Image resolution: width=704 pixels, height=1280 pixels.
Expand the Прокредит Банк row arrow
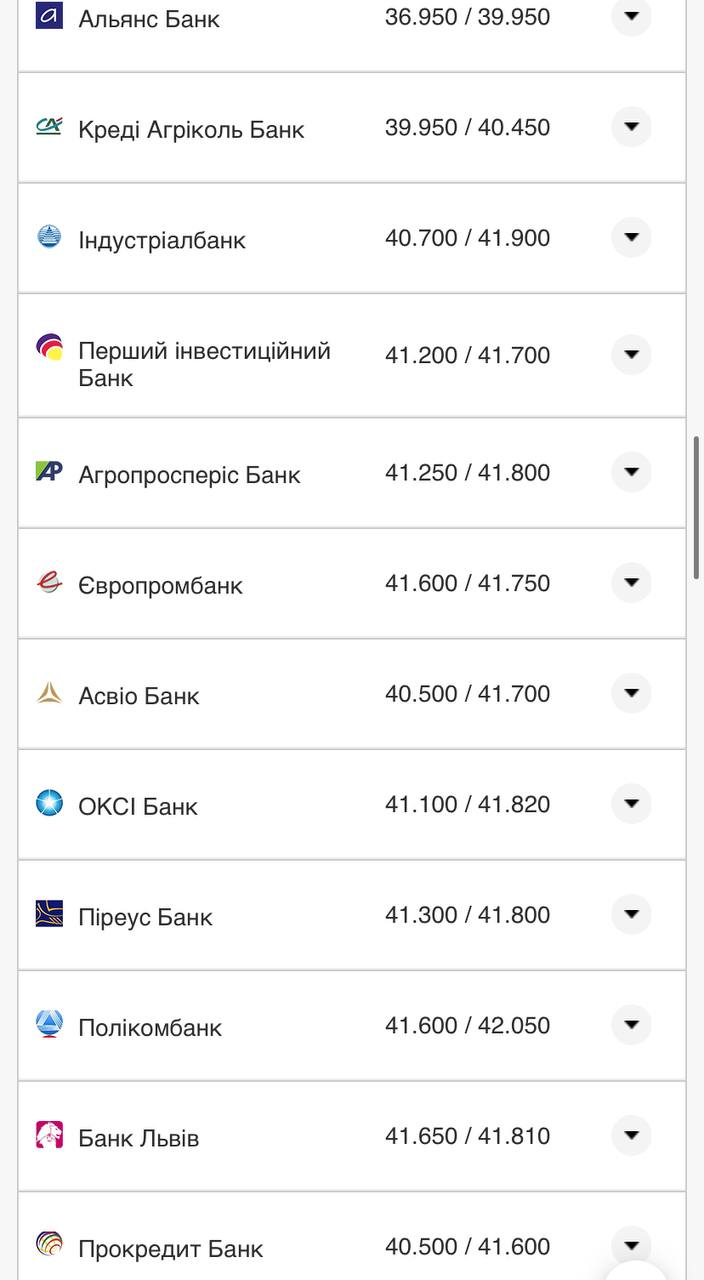click(631, 1245)
